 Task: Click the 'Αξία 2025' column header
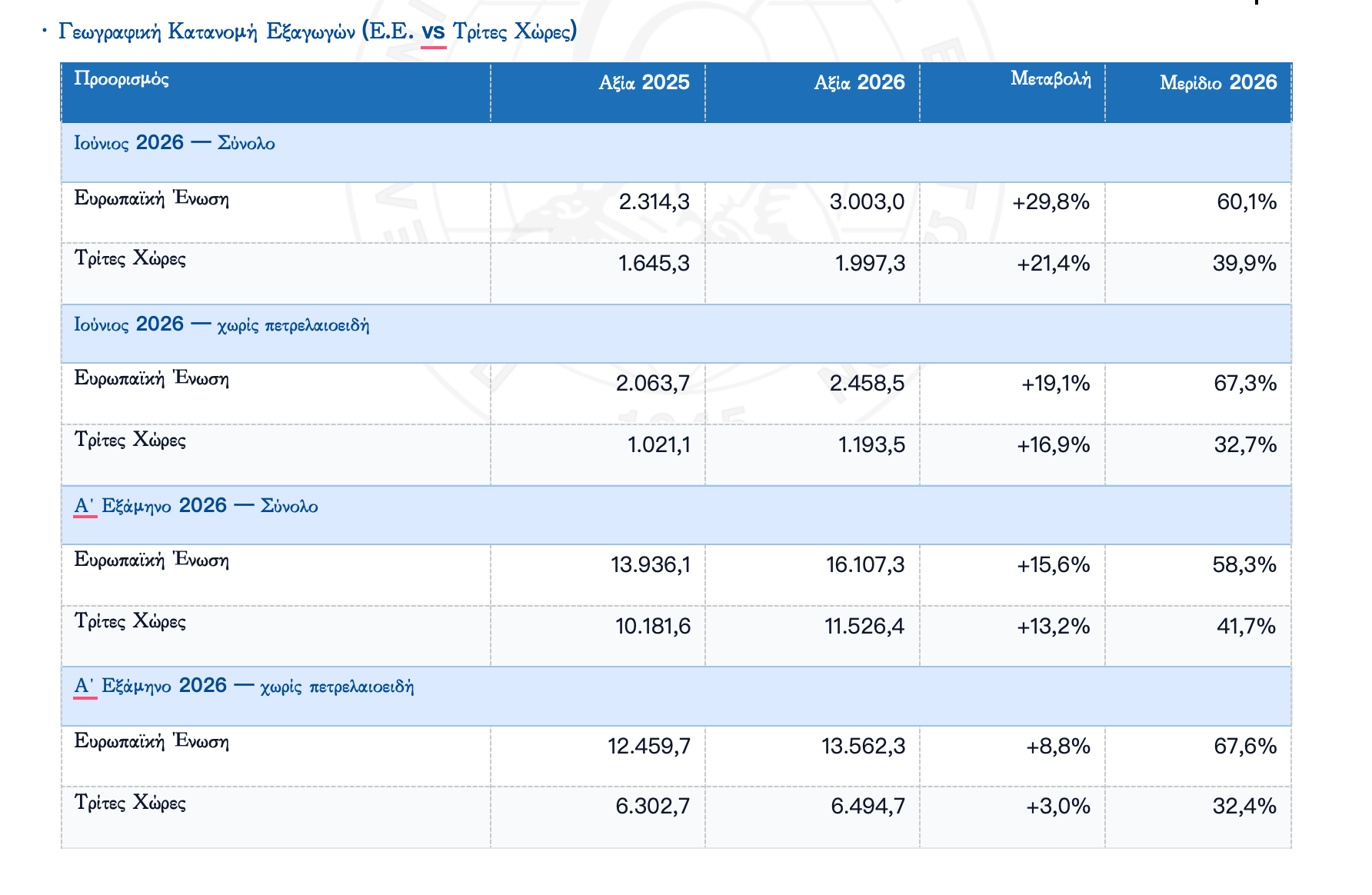[x=598, y=92]
